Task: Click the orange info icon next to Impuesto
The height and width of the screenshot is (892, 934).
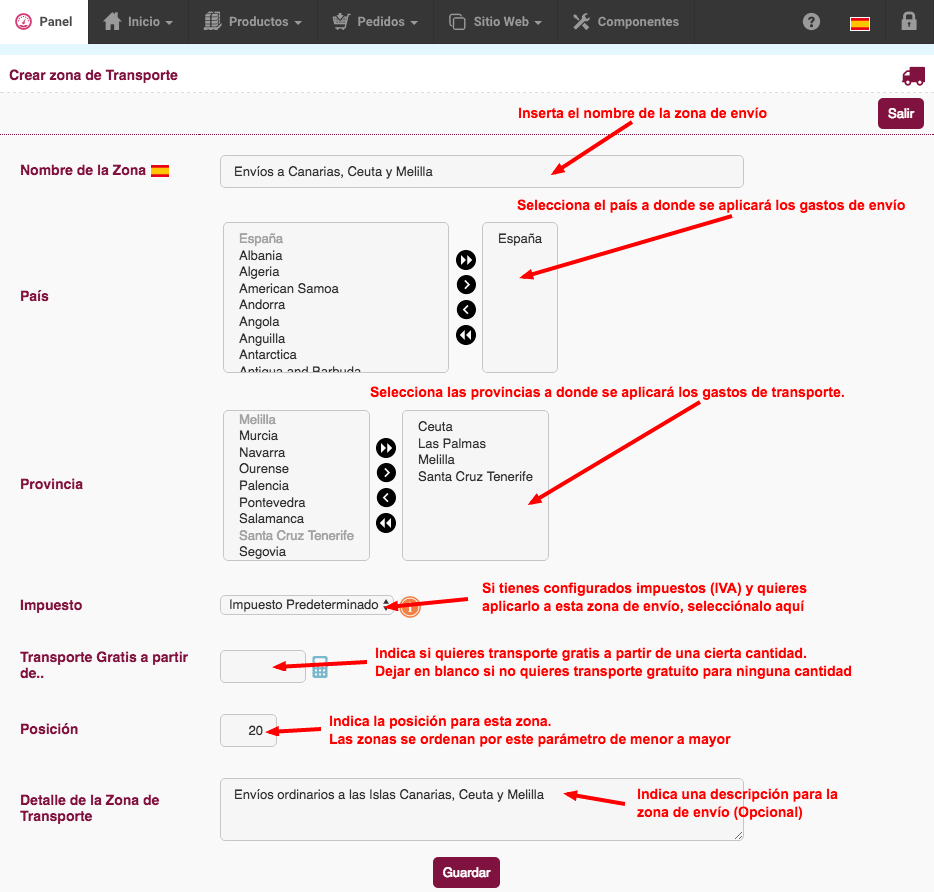Action: [410, 606]
